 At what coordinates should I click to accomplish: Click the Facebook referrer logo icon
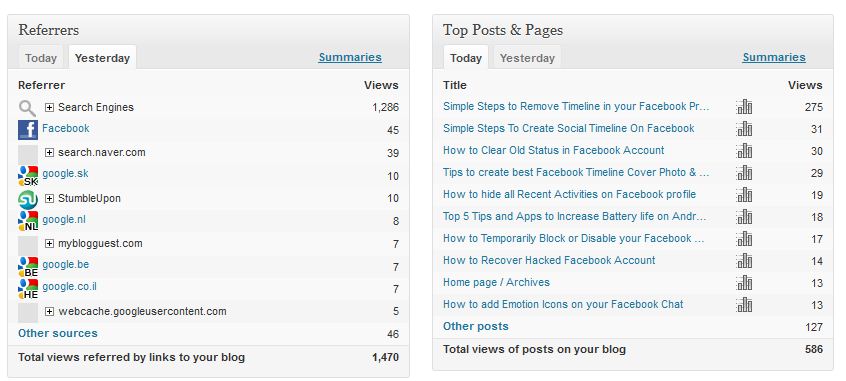coord(28,130)
